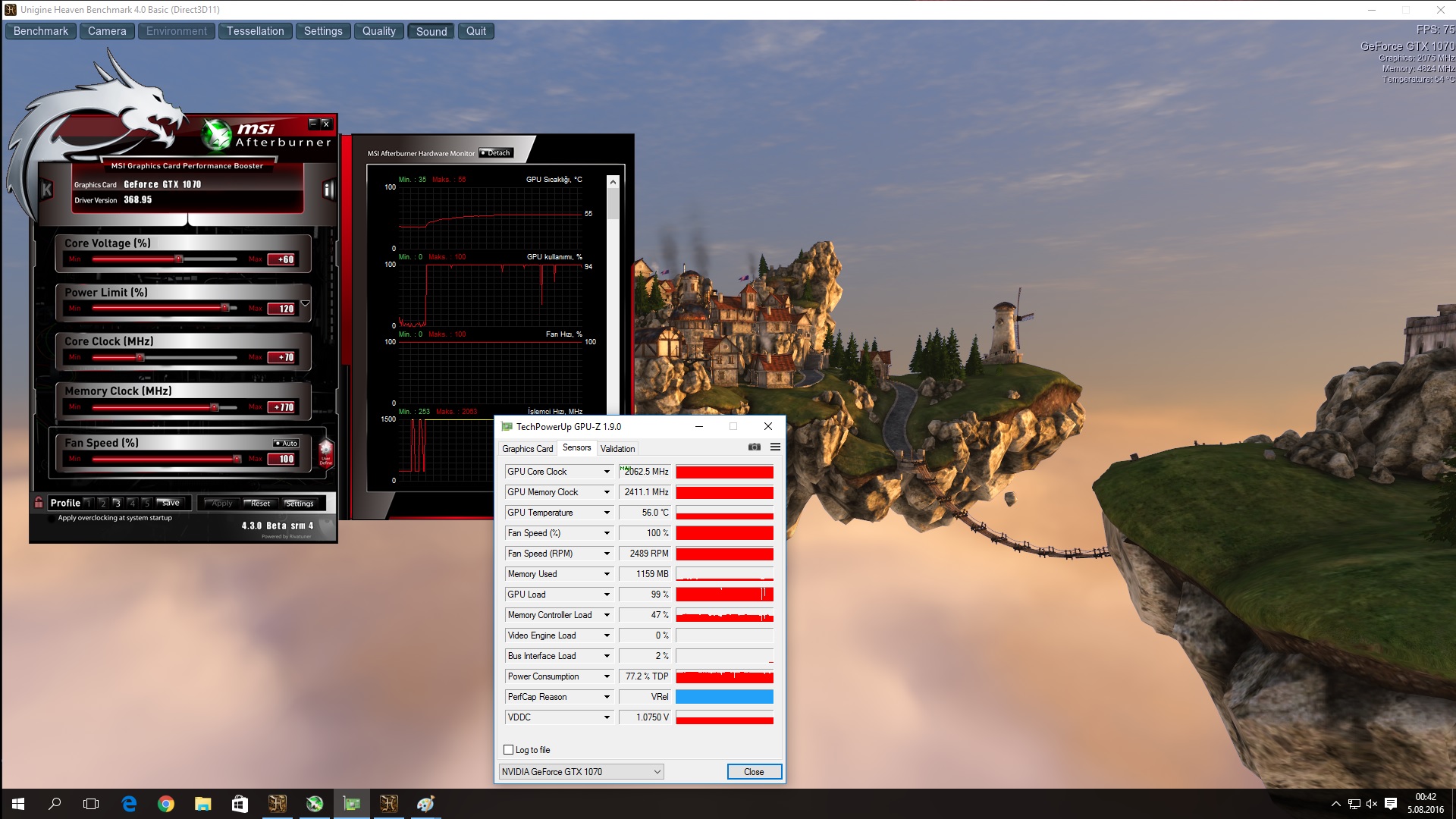Show hidden system tray icons

(x=1335, y=804)
